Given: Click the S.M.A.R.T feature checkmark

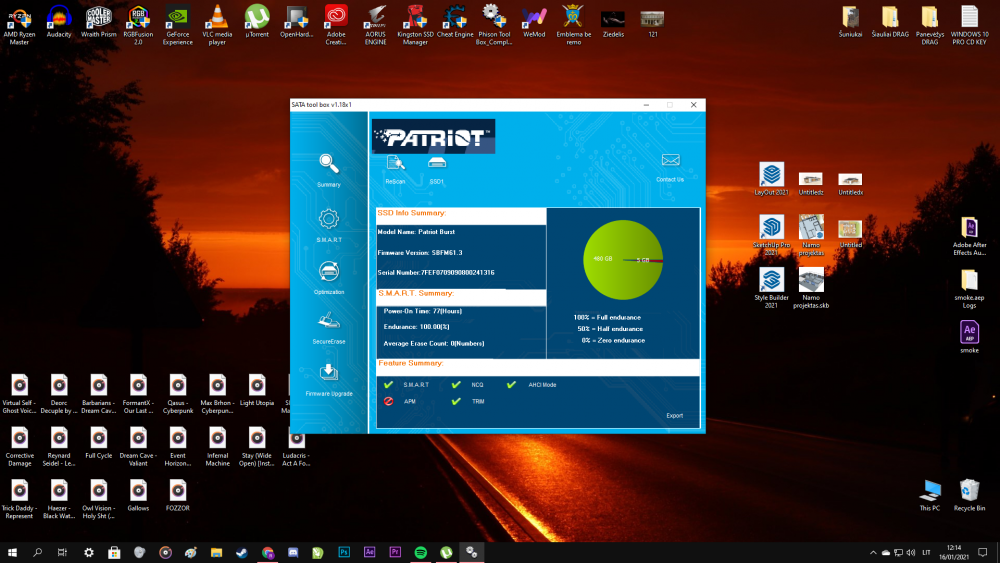Looking at the screenshot, I should pos(388,384).
